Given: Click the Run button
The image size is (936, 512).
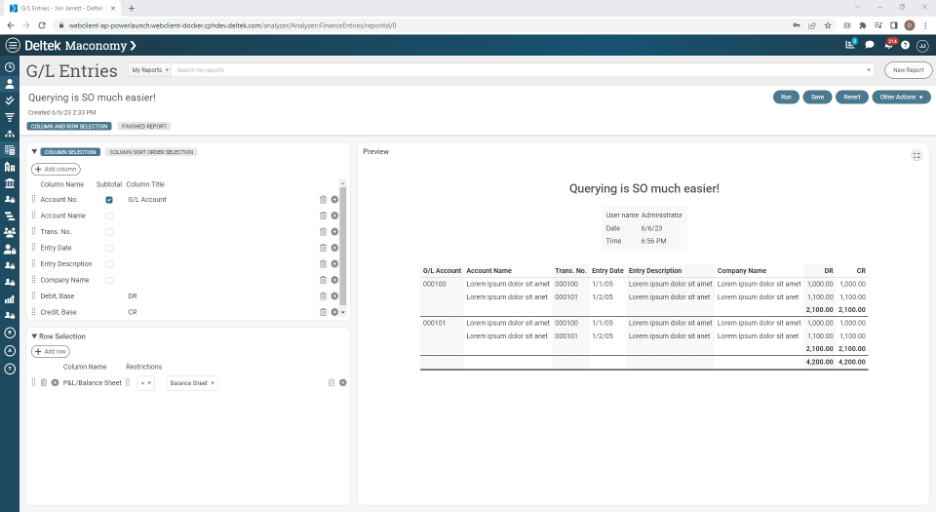Looking at the screenshot, I should [786, 97].
